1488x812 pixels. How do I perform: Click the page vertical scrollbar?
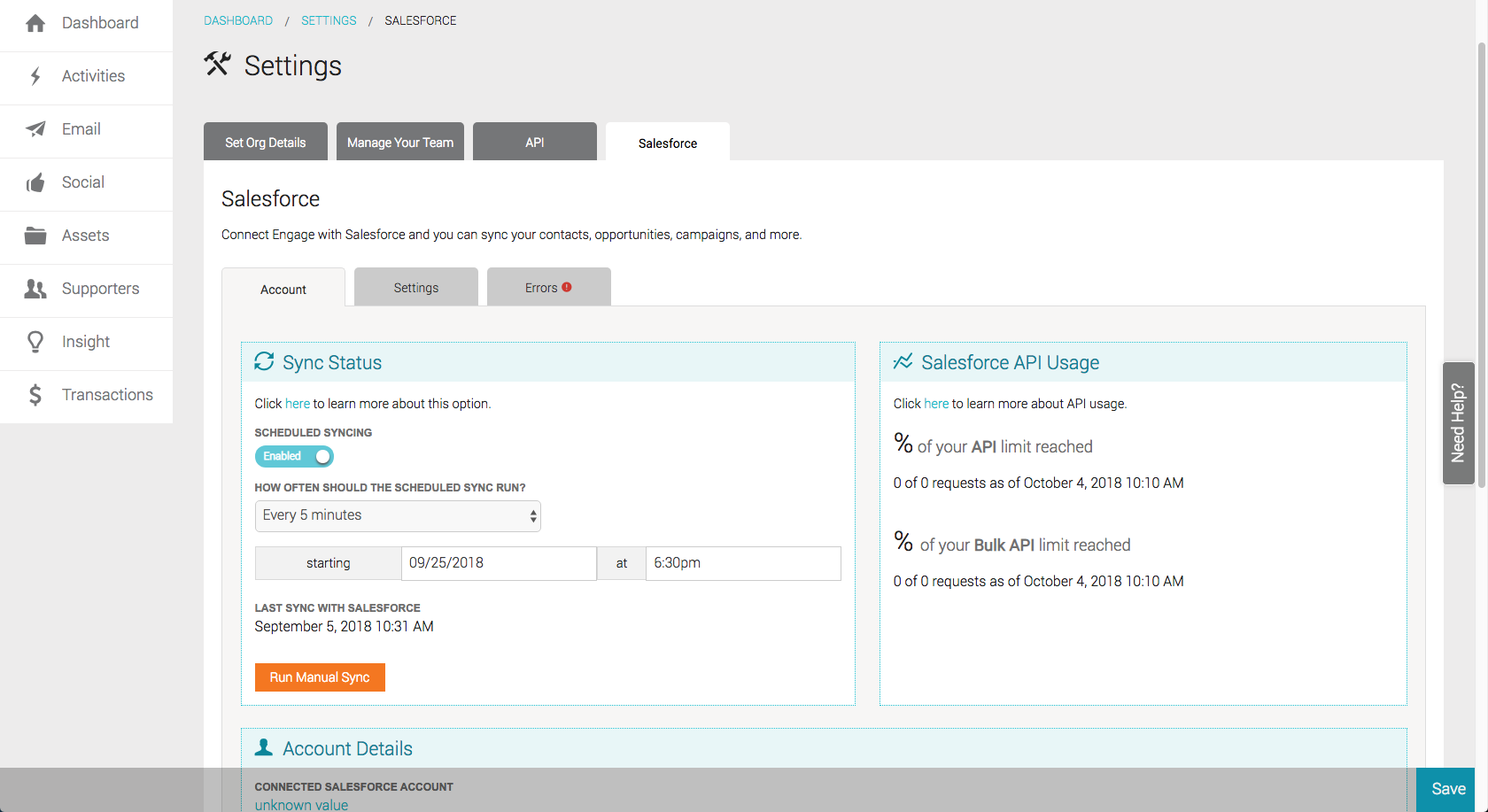coord(1481,266)
